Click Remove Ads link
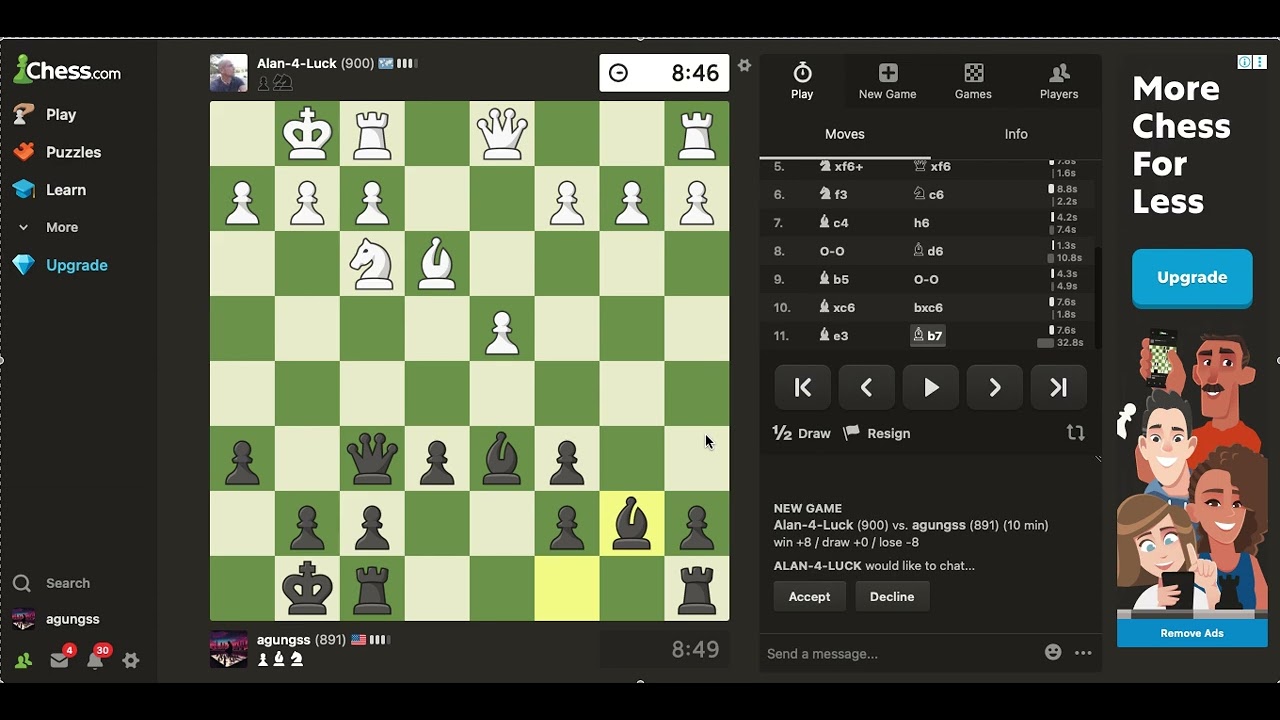The height and width of the screenshot is (720, 1280). tap(1192, 633)
